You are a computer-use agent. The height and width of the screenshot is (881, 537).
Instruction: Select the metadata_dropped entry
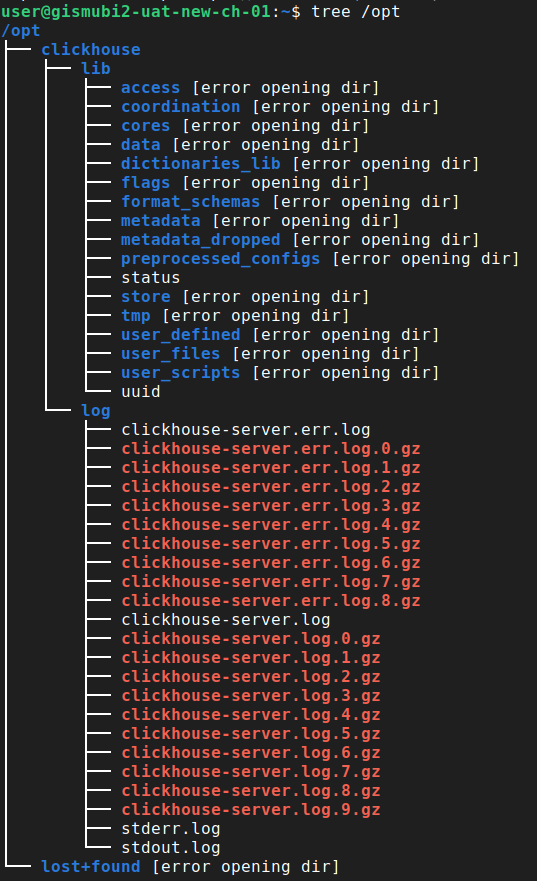[201, 240]
